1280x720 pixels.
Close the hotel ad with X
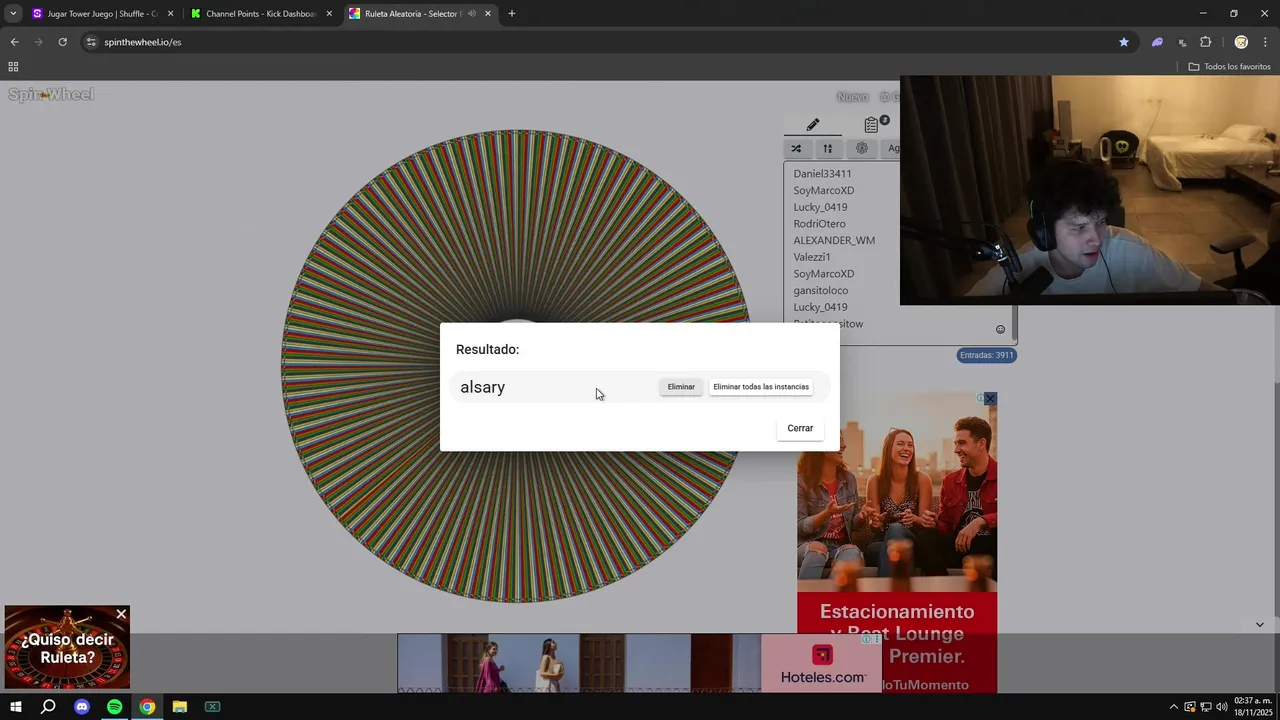click(x=990, y=399)
